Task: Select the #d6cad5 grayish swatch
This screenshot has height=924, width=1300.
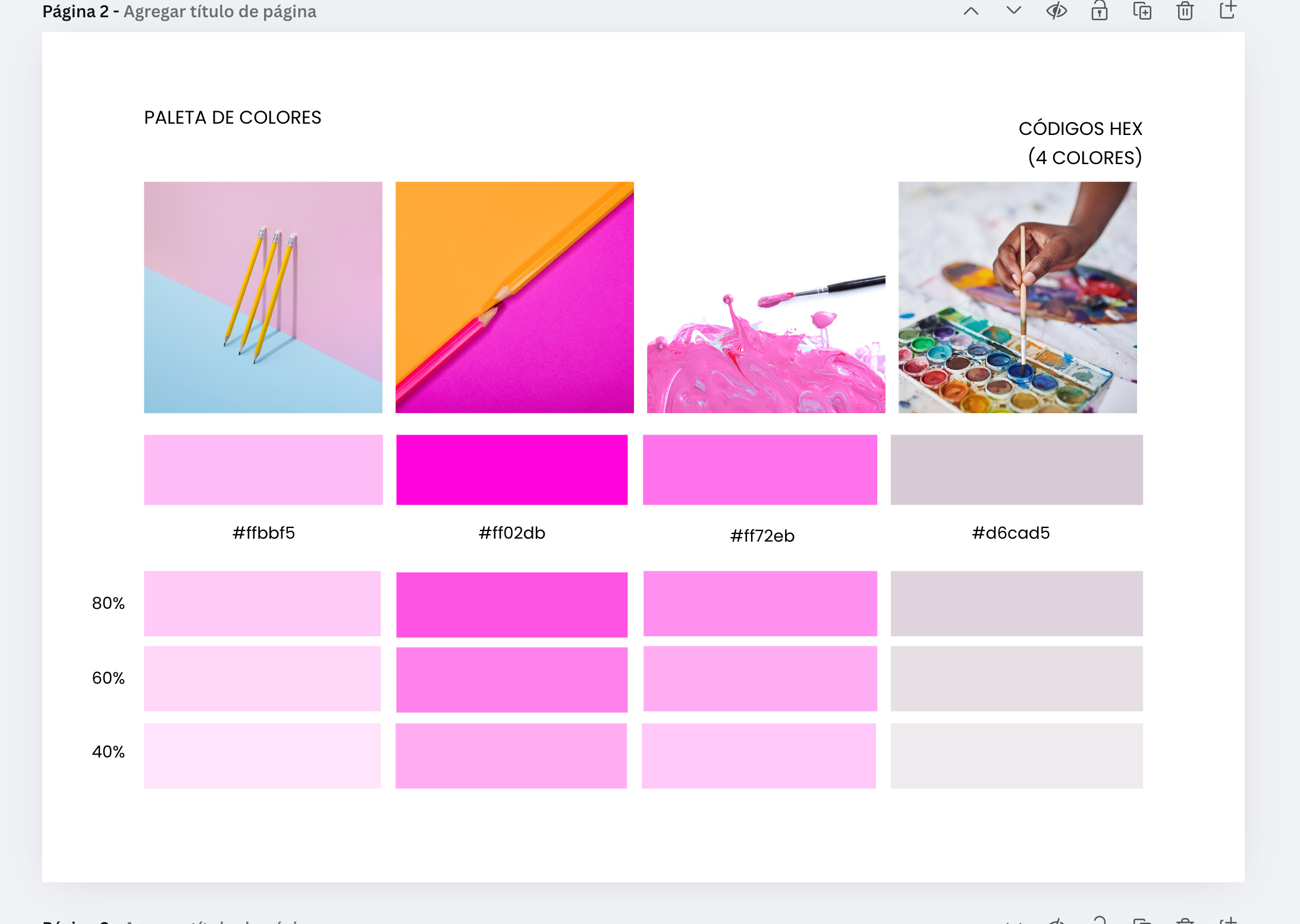Action: (1016, 470)
